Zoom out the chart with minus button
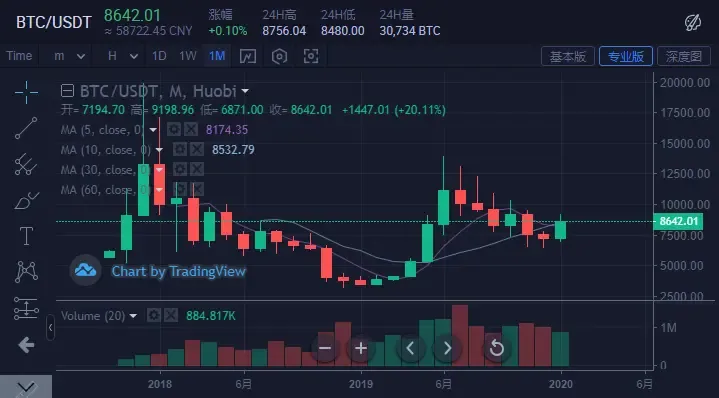The width and height of the screenshot is (719, 398). (x=325, y=348)
